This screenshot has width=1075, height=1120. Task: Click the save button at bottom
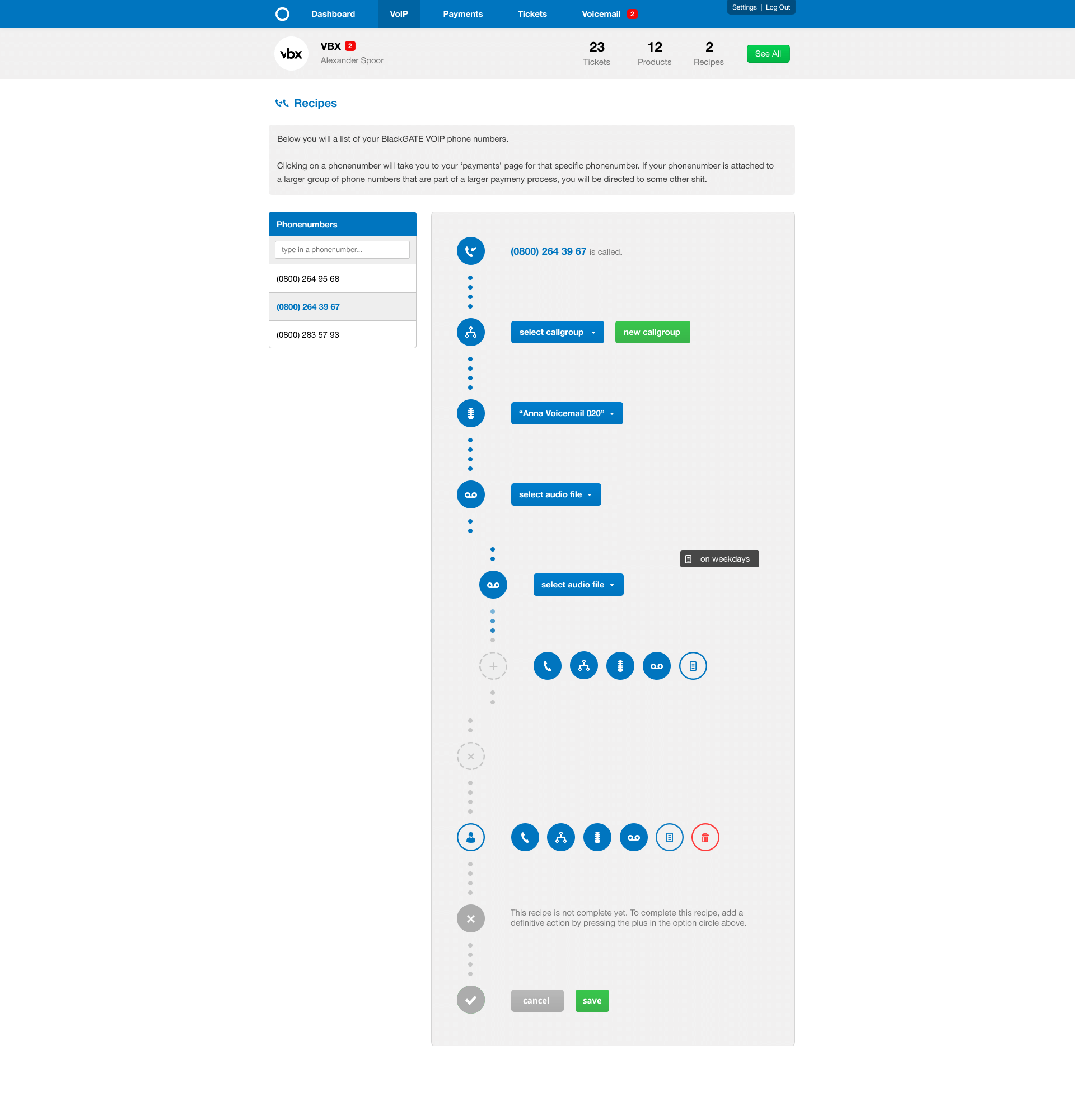click(x=592, y=999)
